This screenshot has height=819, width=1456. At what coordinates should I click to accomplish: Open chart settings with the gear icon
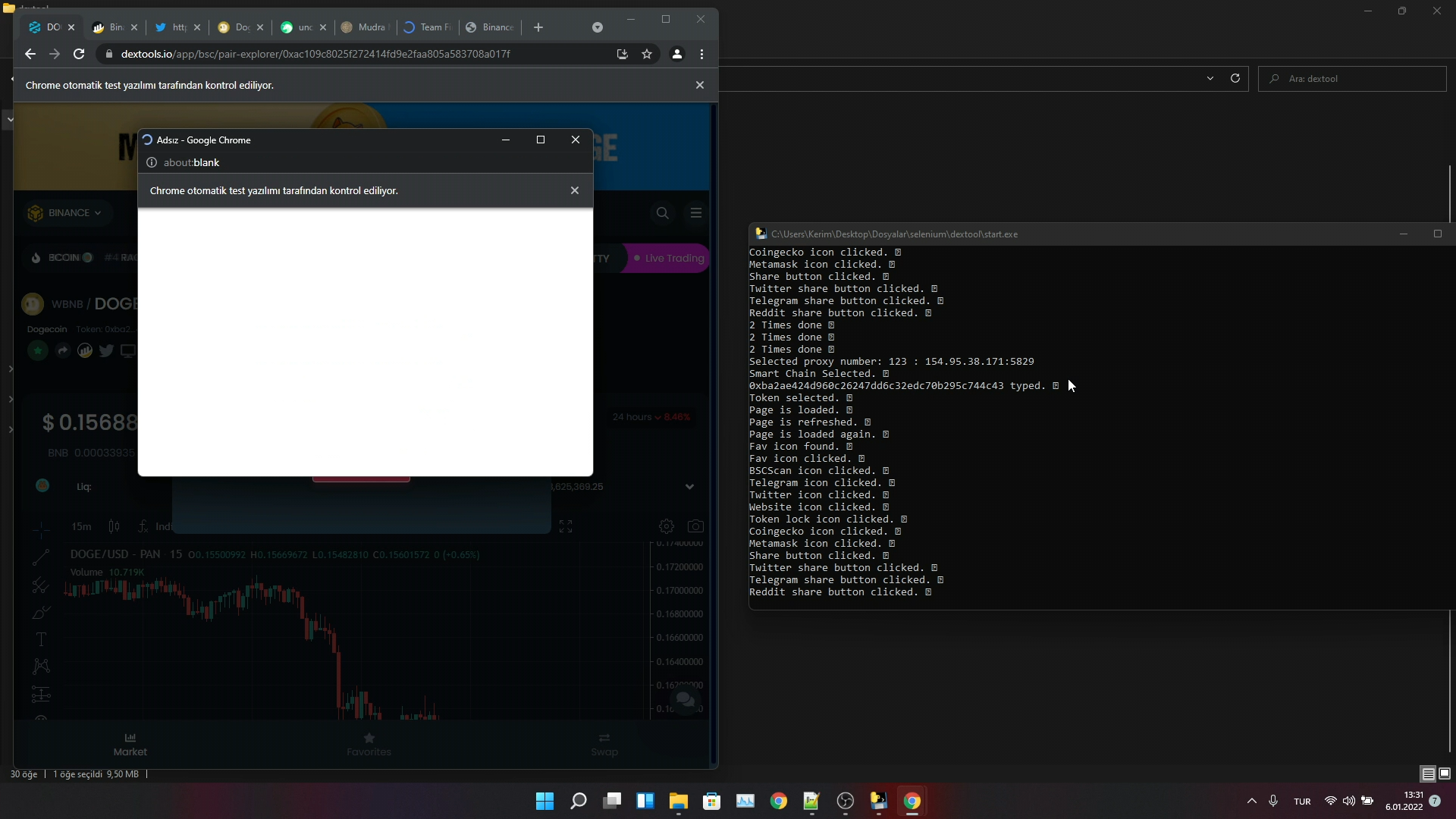pos(667,526)
